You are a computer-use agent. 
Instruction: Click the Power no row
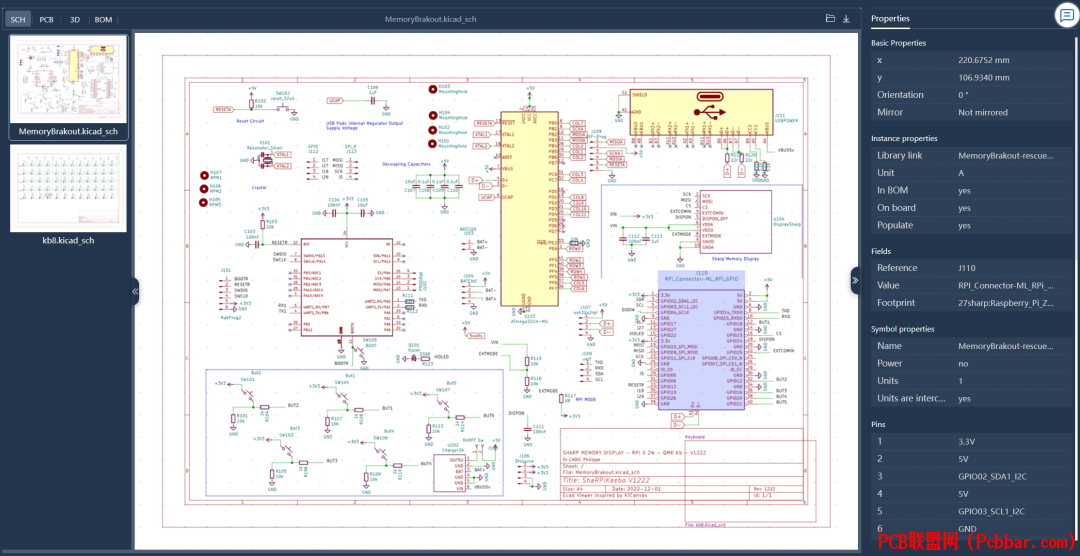tap(971, 363)
